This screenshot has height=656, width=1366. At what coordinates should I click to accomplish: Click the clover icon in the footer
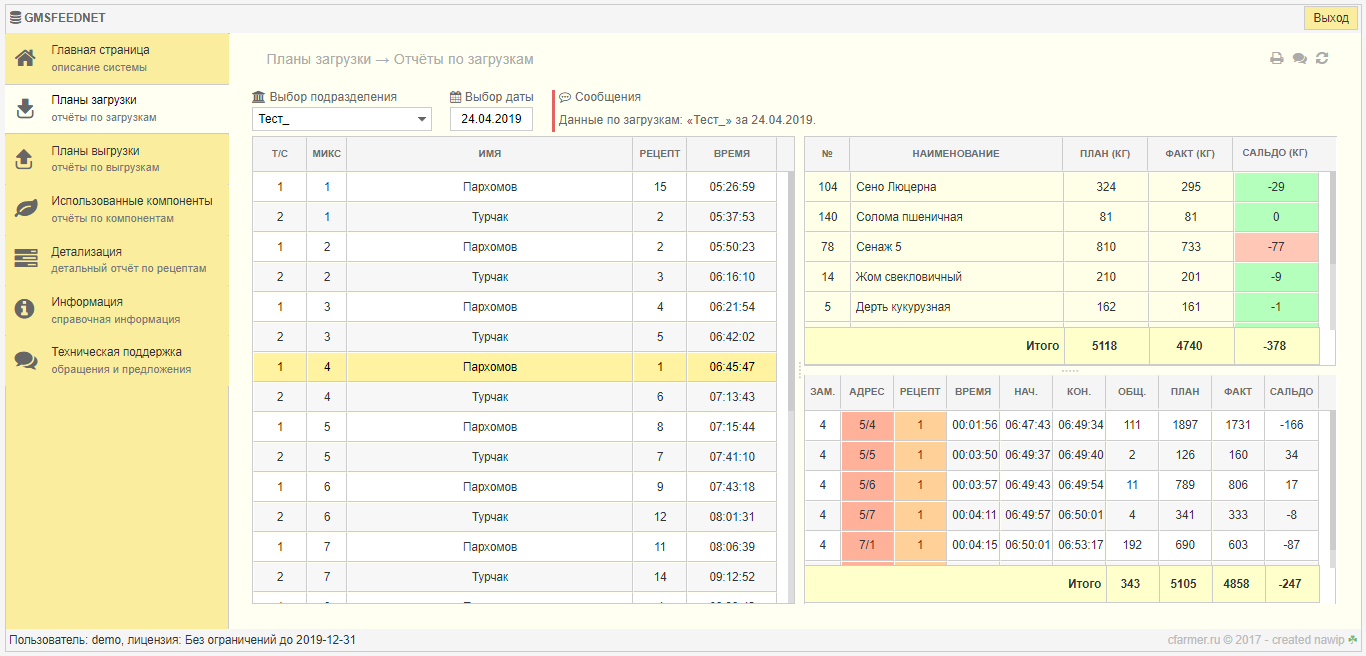coord(1353,640)
